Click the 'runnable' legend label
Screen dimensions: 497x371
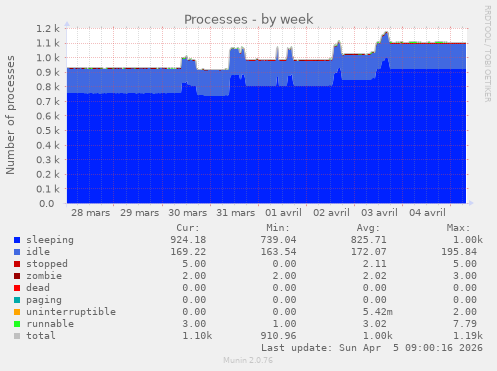pyautogui.click(x=50, y=324)
